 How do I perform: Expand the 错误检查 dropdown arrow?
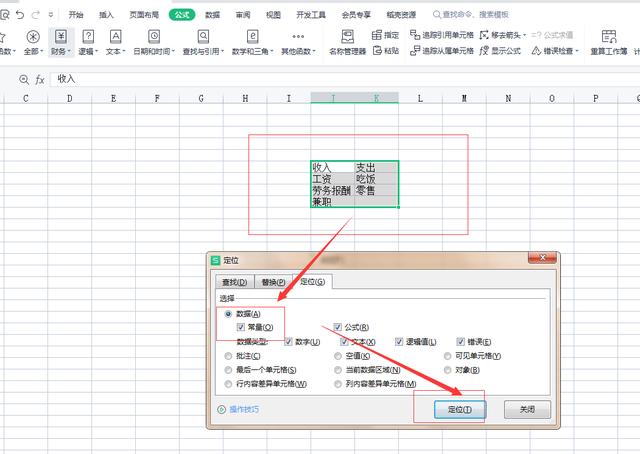[577, 51]
